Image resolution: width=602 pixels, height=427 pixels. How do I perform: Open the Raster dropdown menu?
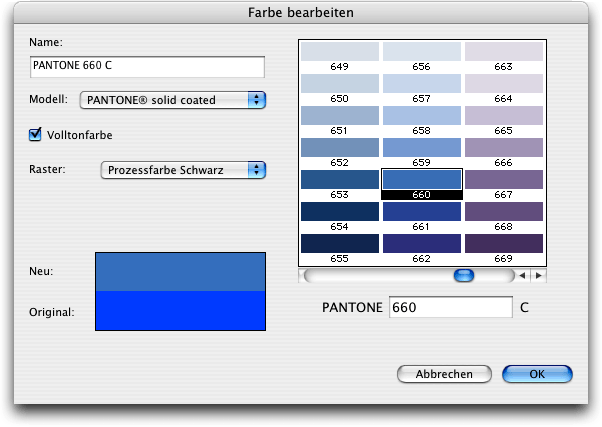click(x=183, y=170)
